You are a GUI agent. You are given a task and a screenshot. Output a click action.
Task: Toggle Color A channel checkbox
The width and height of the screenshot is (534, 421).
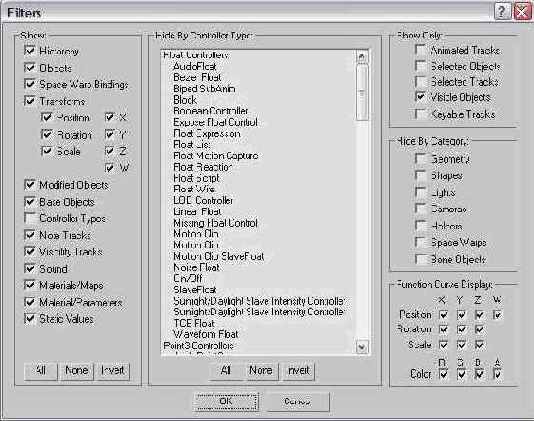497,374
